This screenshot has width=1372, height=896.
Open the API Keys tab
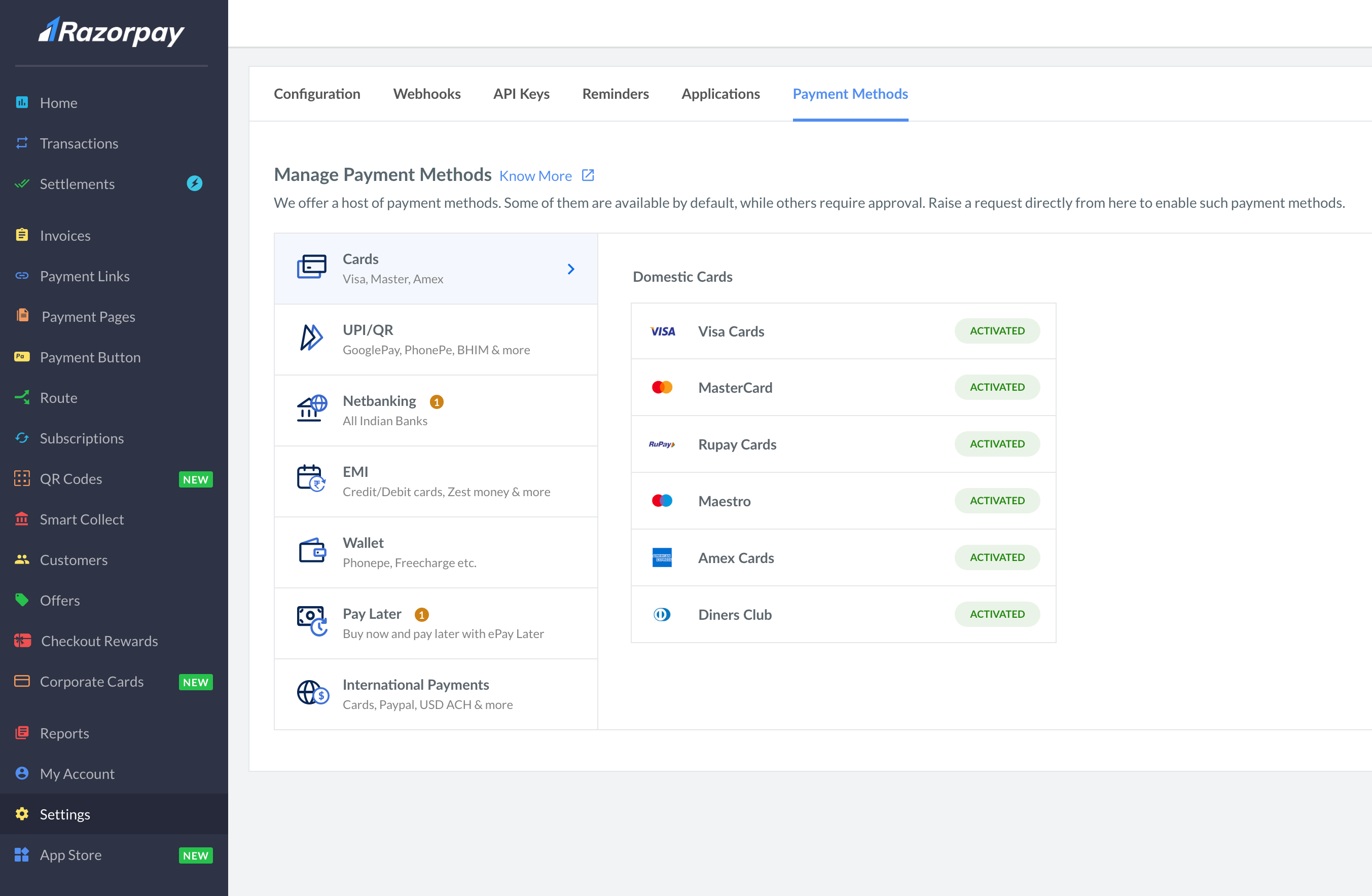[521, 94]
